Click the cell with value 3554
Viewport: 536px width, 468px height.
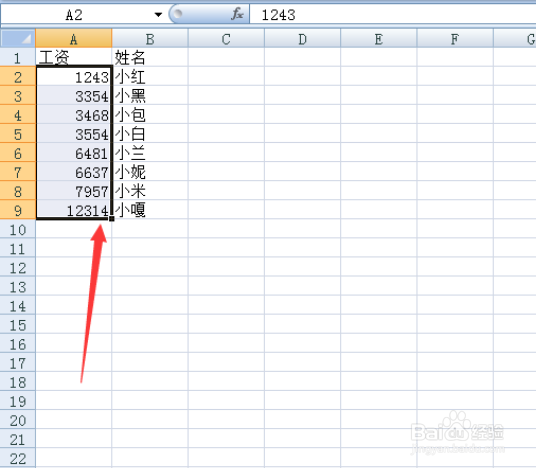point(73,133)
